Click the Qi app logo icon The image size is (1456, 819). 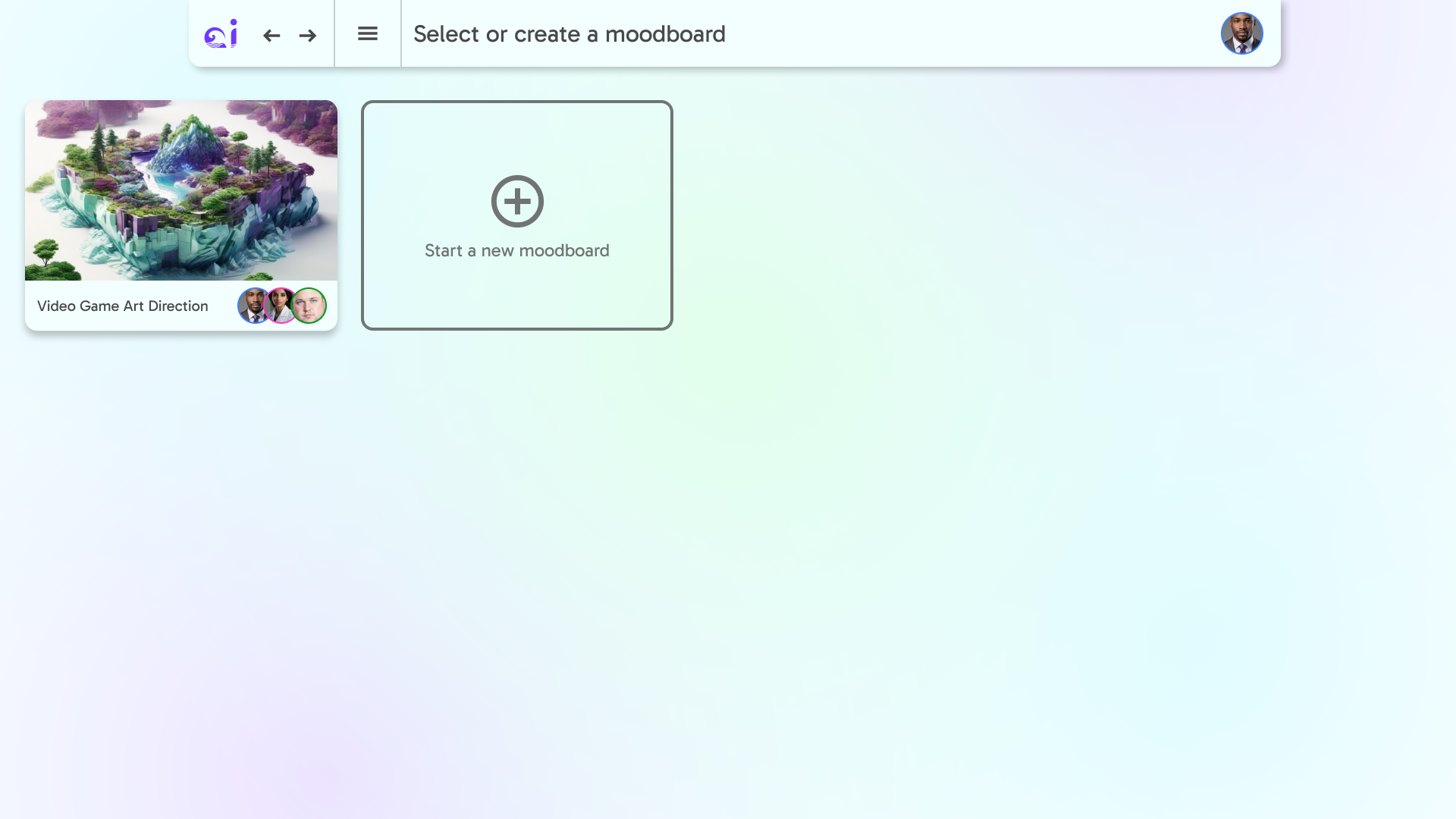[x=220, y=33]
